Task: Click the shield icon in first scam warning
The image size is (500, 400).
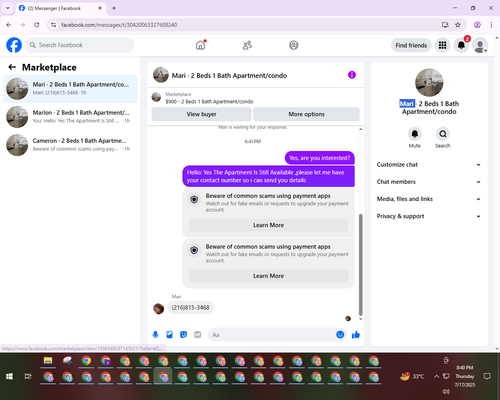Action: 194,200
